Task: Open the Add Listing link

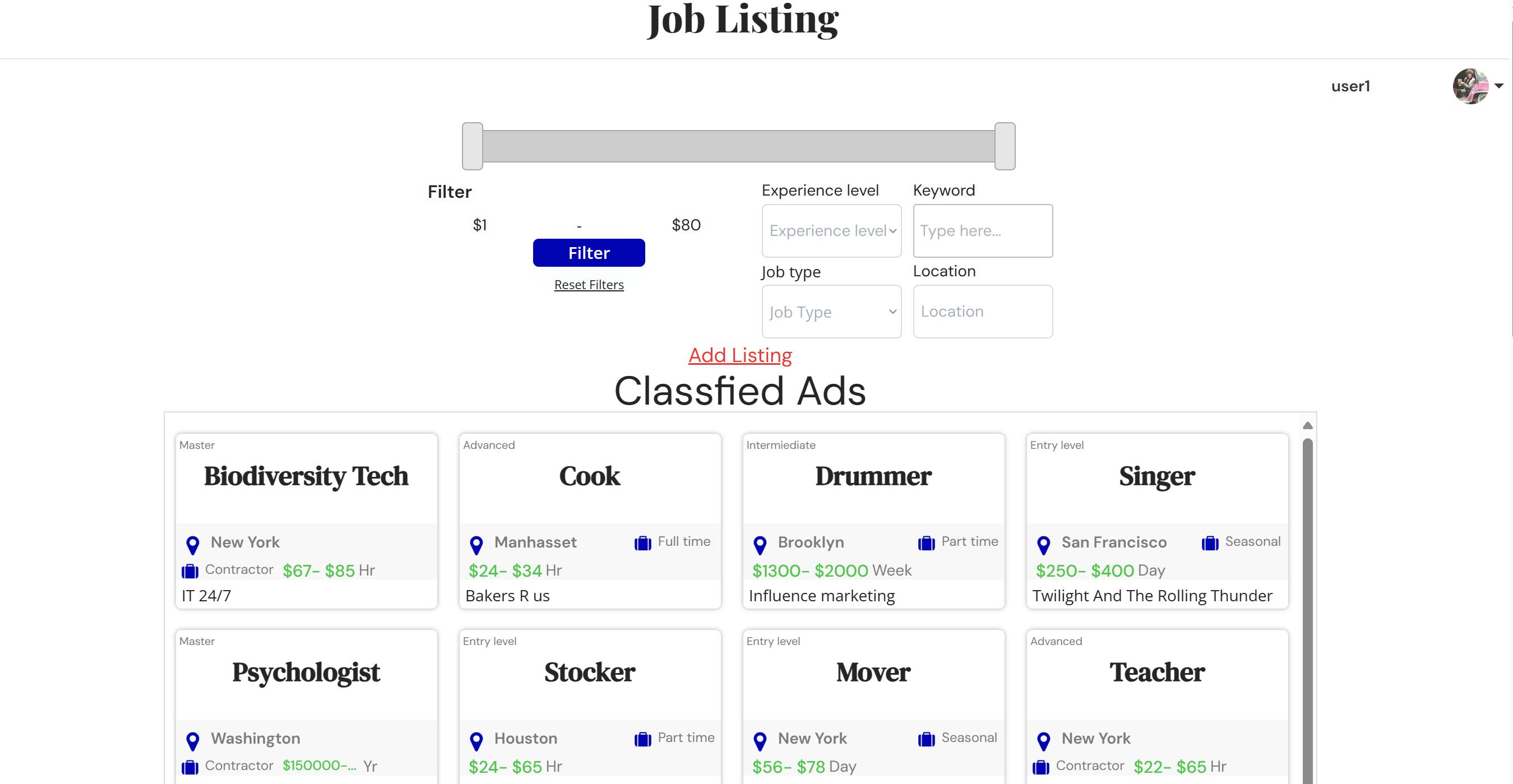Action: coord(739,355)
